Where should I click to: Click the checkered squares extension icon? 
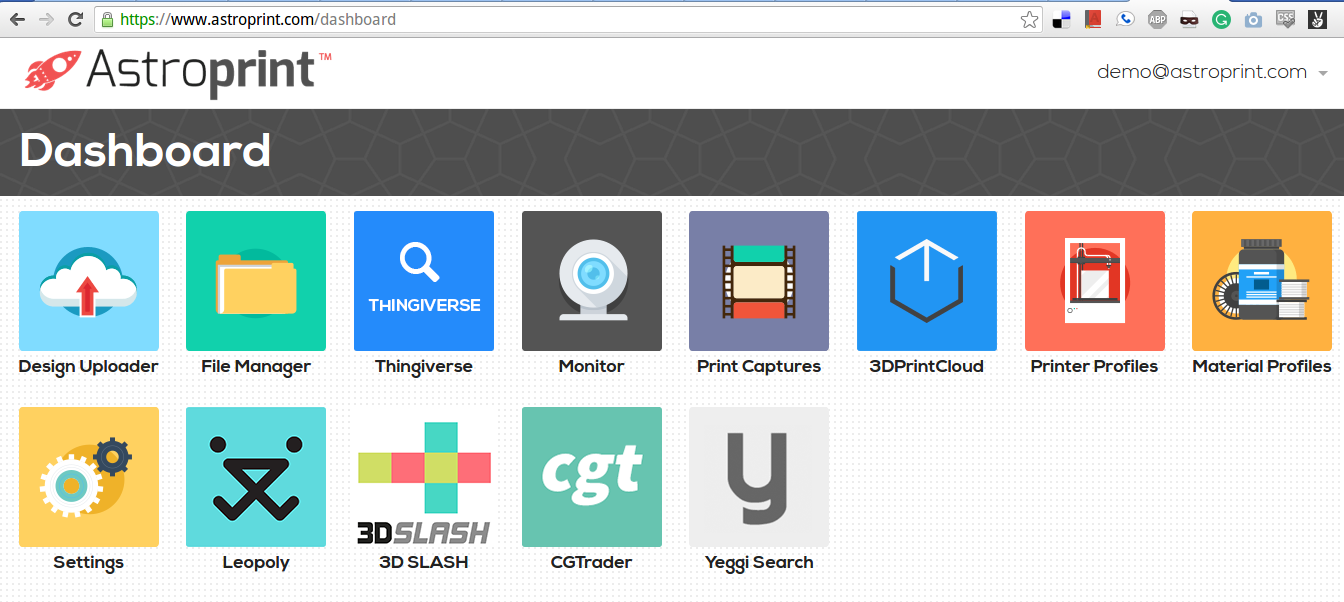point(1061,19)
